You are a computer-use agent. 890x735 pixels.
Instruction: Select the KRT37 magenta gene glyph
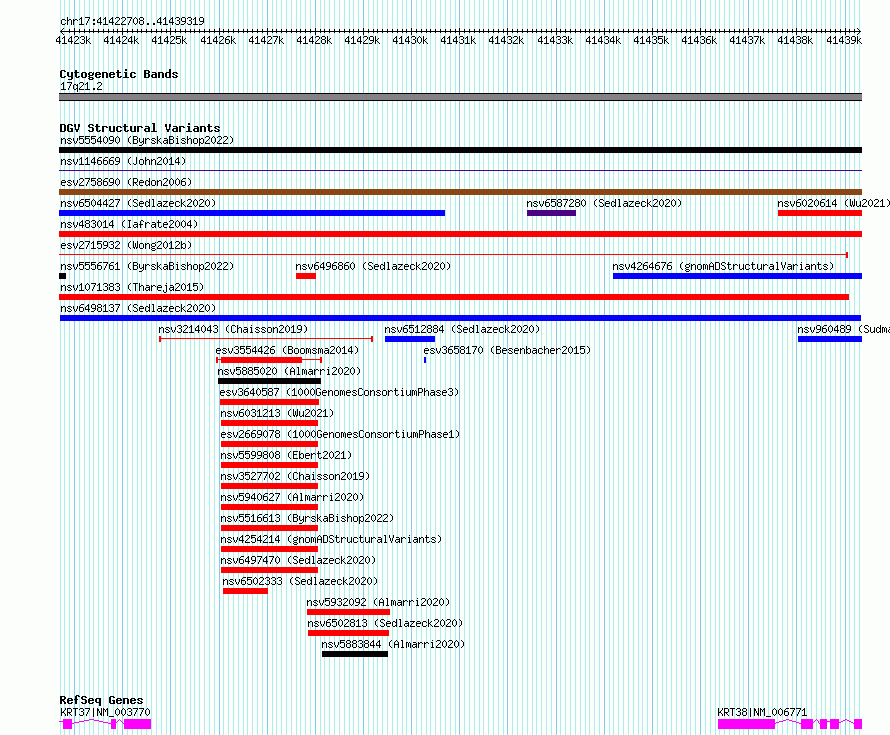point(105,724)
